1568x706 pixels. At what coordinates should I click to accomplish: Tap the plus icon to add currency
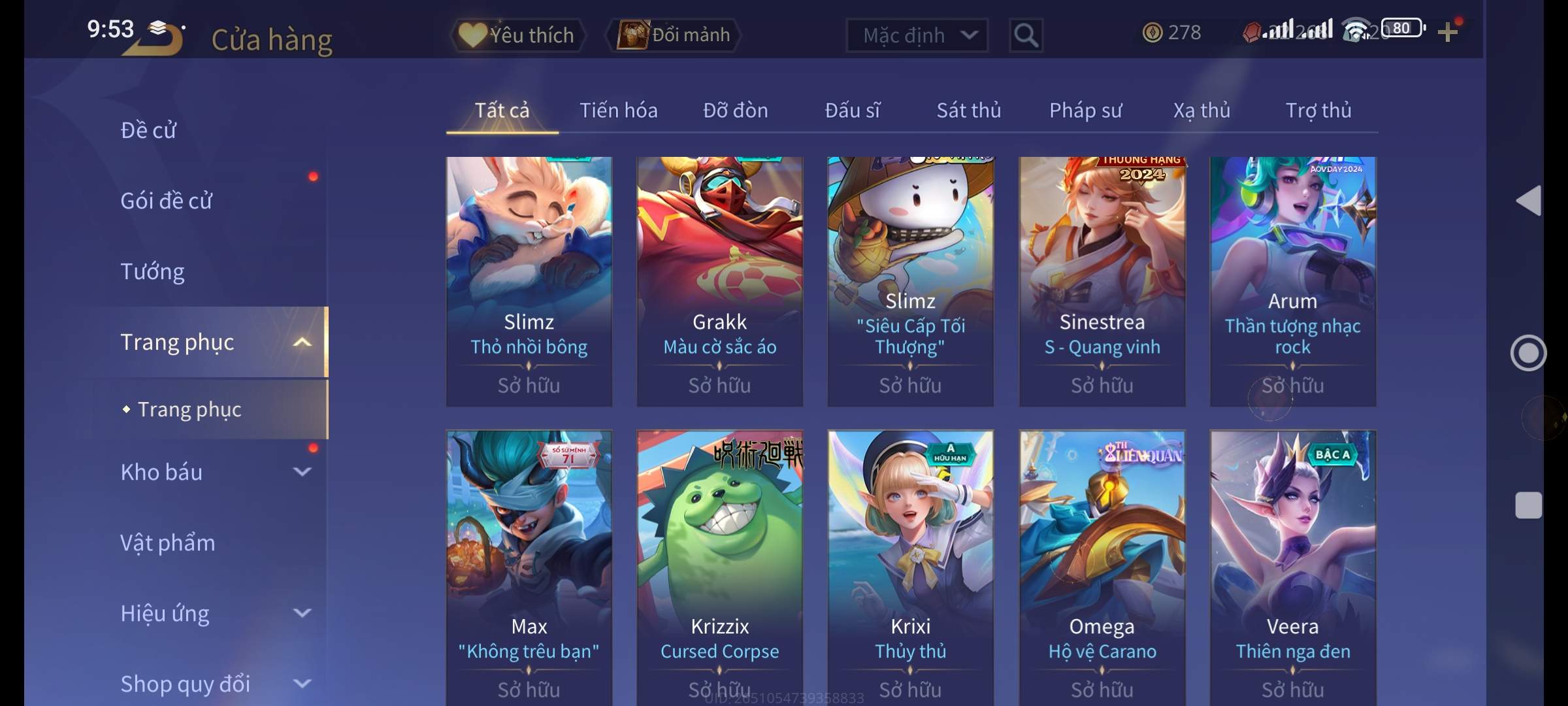click(1448, 32)
